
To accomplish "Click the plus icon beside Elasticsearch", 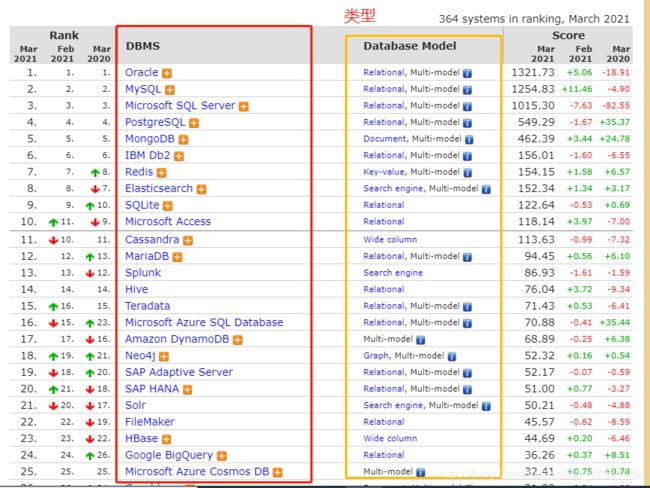I will 201,189.
